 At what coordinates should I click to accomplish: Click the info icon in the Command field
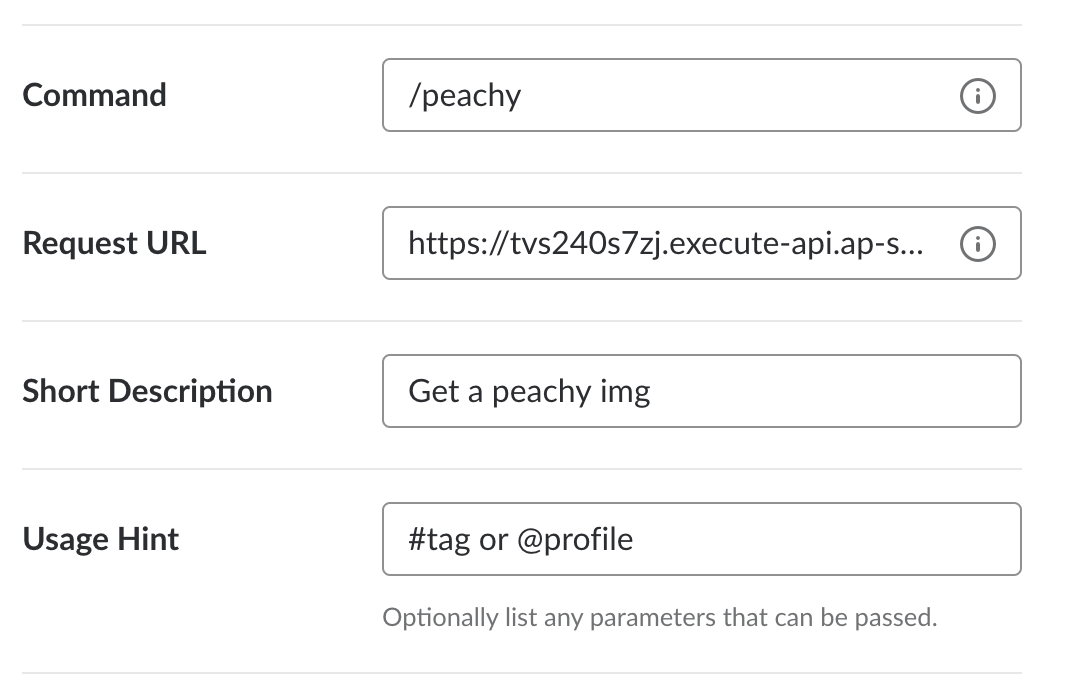[978, 96]
